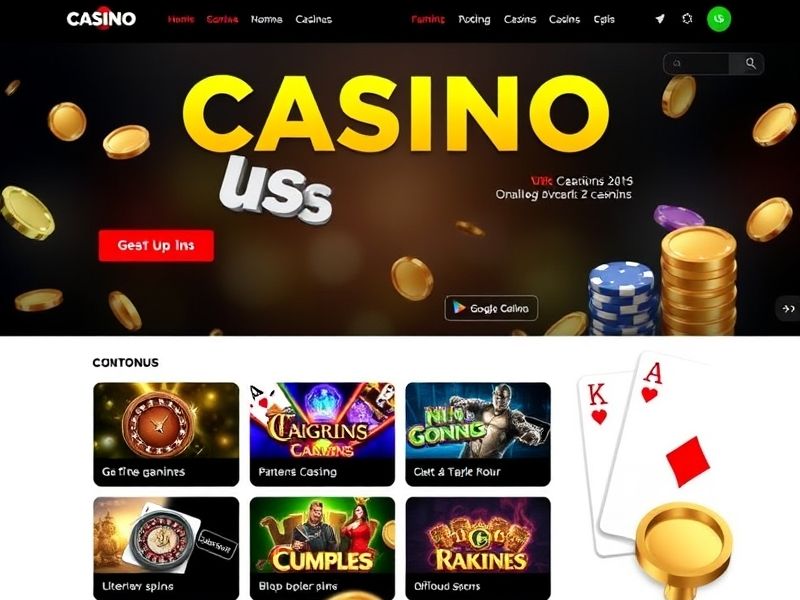This screenshot has width=800, height=600.
Task: Click the CASINO logo in header
Action: tap(101, 19)
